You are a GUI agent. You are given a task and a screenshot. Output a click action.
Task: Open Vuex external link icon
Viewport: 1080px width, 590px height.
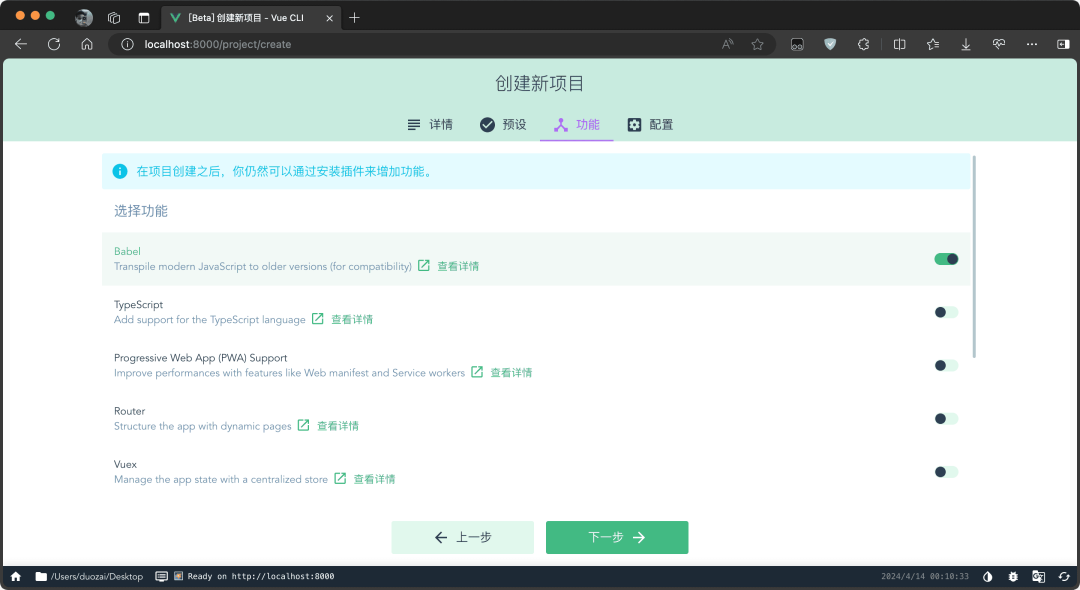click(x=340, y=478)
